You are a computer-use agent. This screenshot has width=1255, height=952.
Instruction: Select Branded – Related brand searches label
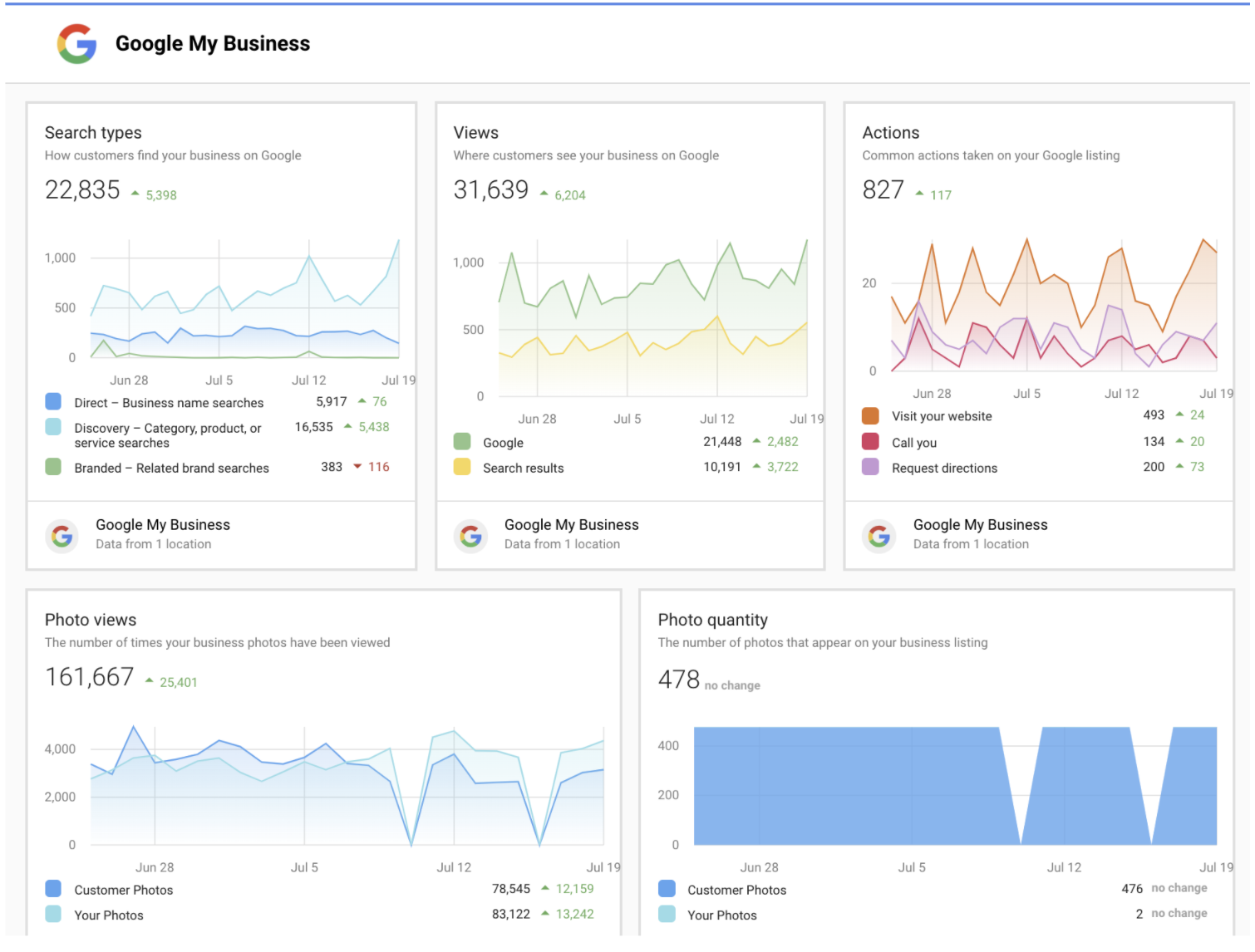[172, 469]
